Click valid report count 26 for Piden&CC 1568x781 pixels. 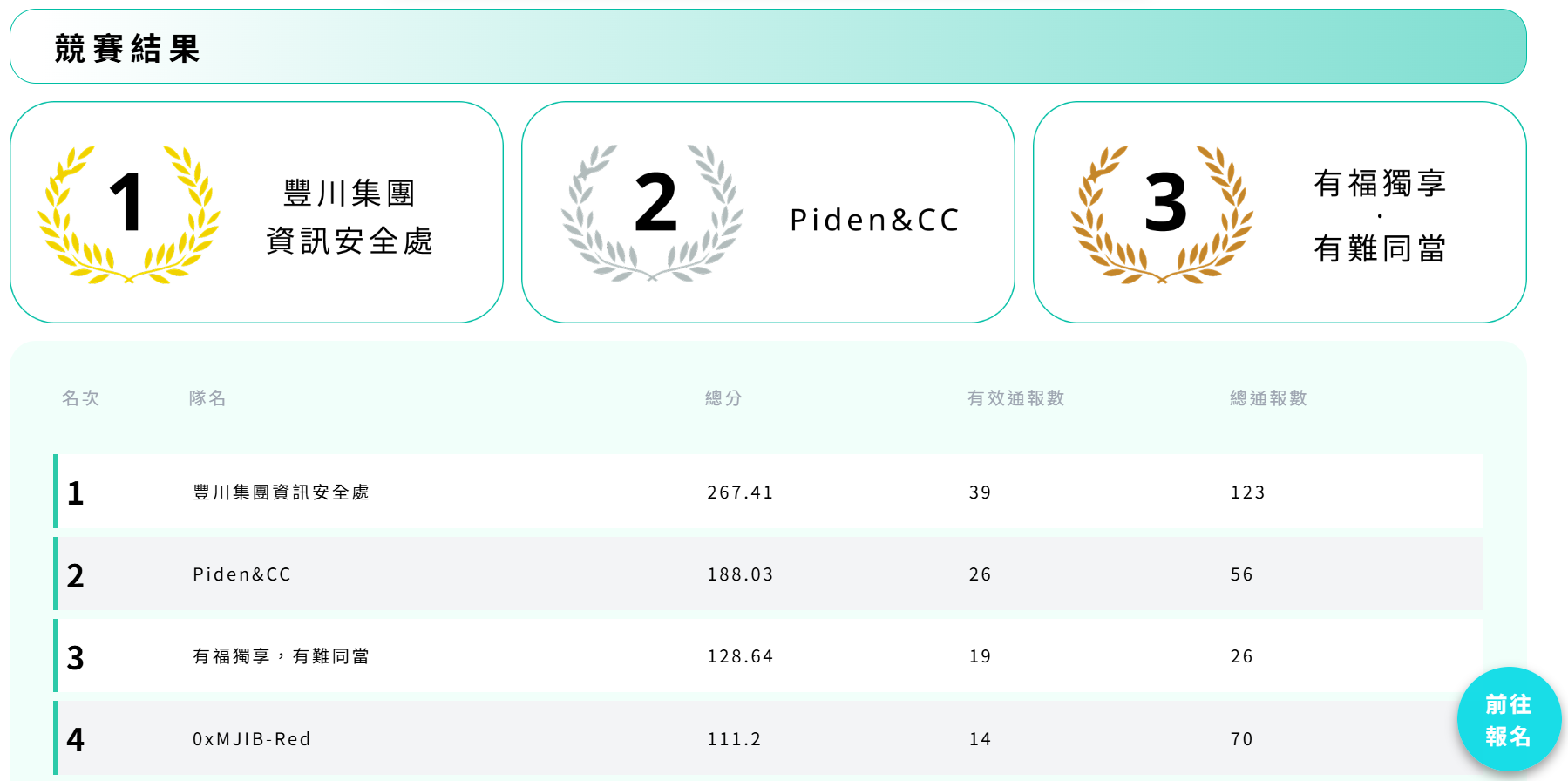(x=981, y=574)
